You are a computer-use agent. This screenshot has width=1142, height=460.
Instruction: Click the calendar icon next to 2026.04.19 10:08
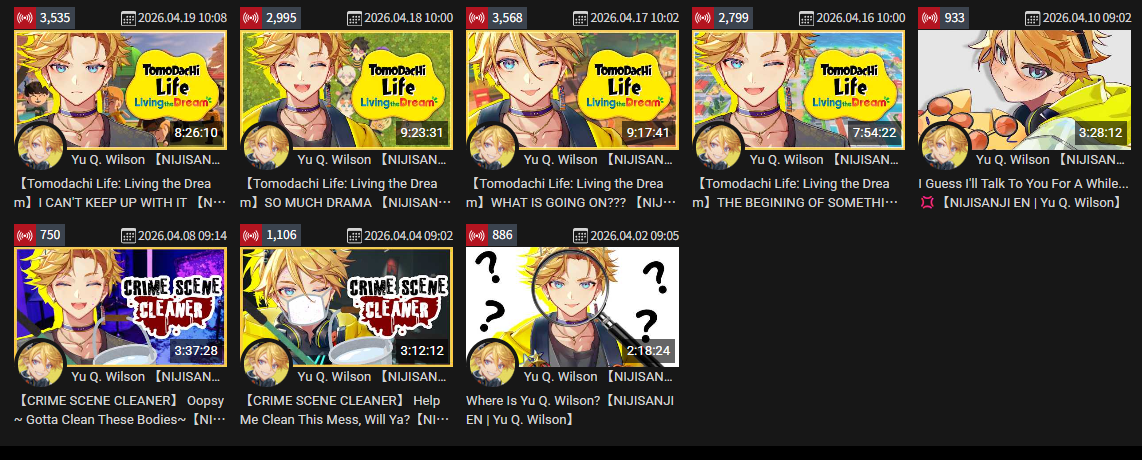pyautogui.click(x=128, y=18)
